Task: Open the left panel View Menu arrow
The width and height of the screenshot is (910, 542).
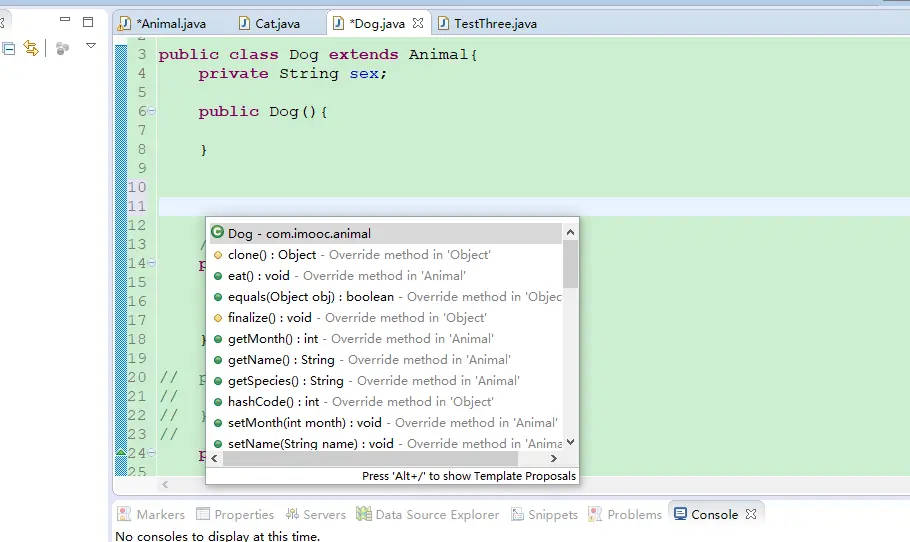Action: click(x=91, y=46)
